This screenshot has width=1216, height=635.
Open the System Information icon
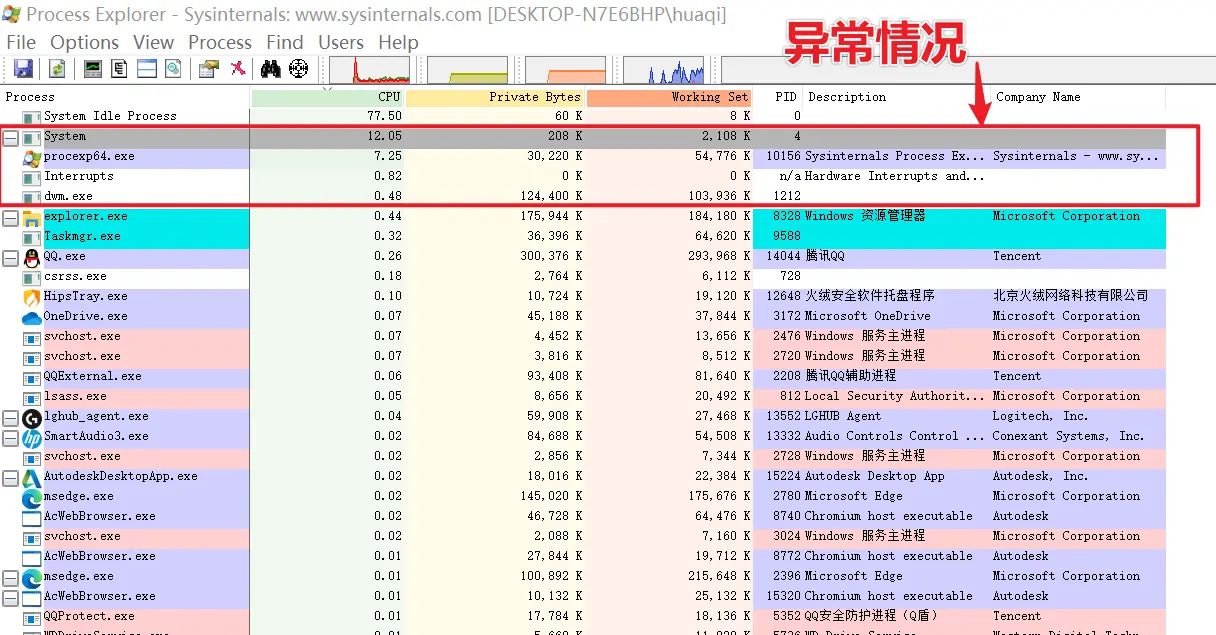point(93,68)
